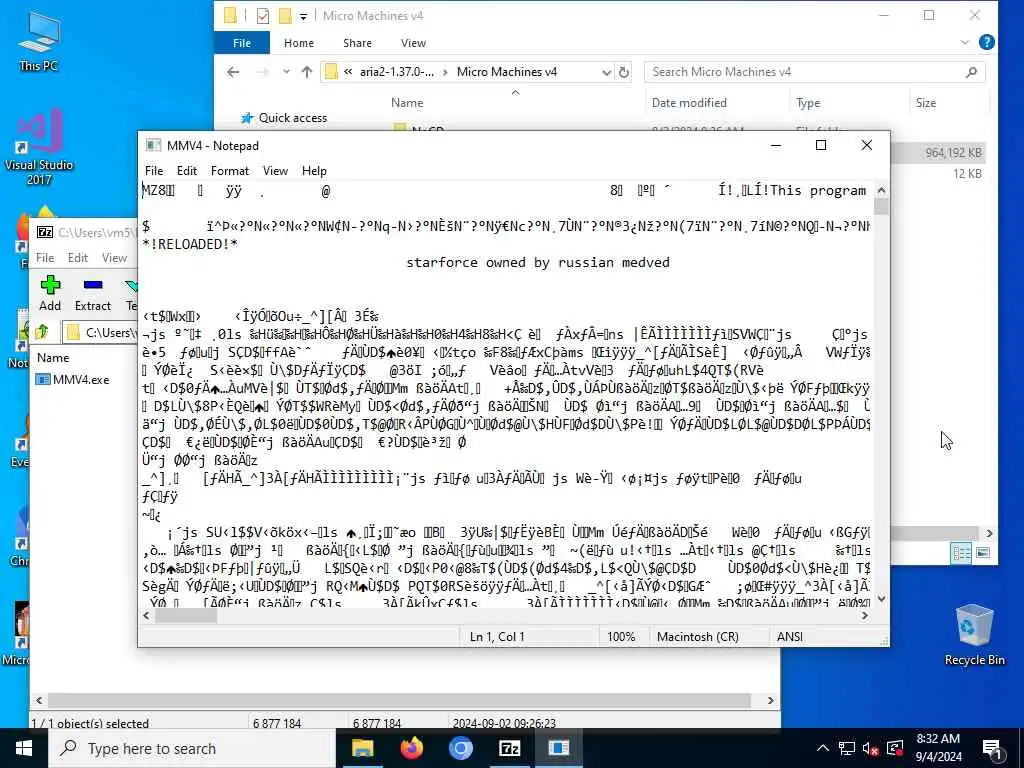The image size is (1024, 768).
Task: Sort by Date modified column header
Action: point(689,103)
